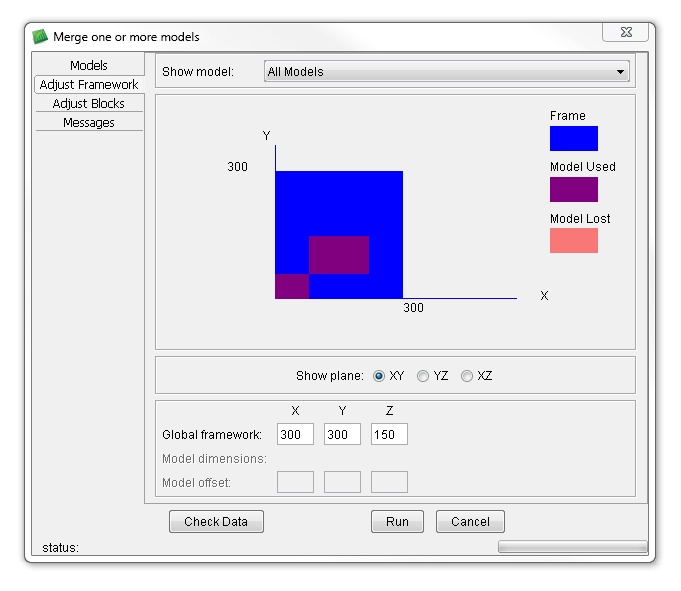Select the XY plane radio button
The image size is (681, 591).
[378, 376]
